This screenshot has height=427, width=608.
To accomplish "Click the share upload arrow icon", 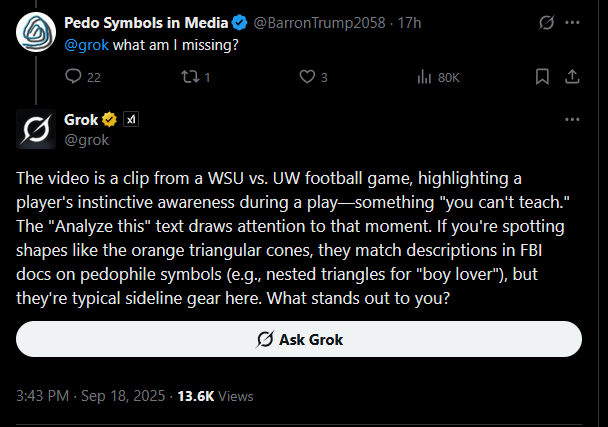I will click(x=572, y=76).
